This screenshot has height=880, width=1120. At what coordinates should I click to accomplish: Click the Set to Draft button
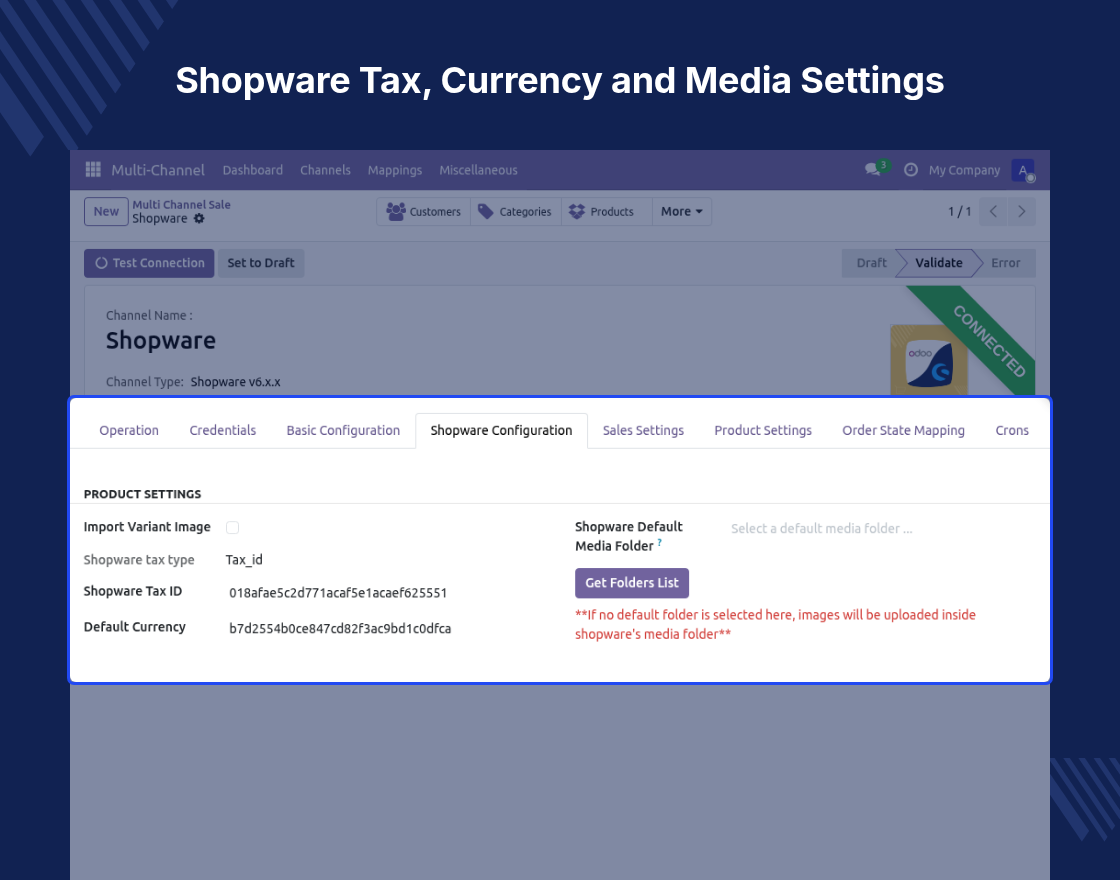tap(261, 263)
